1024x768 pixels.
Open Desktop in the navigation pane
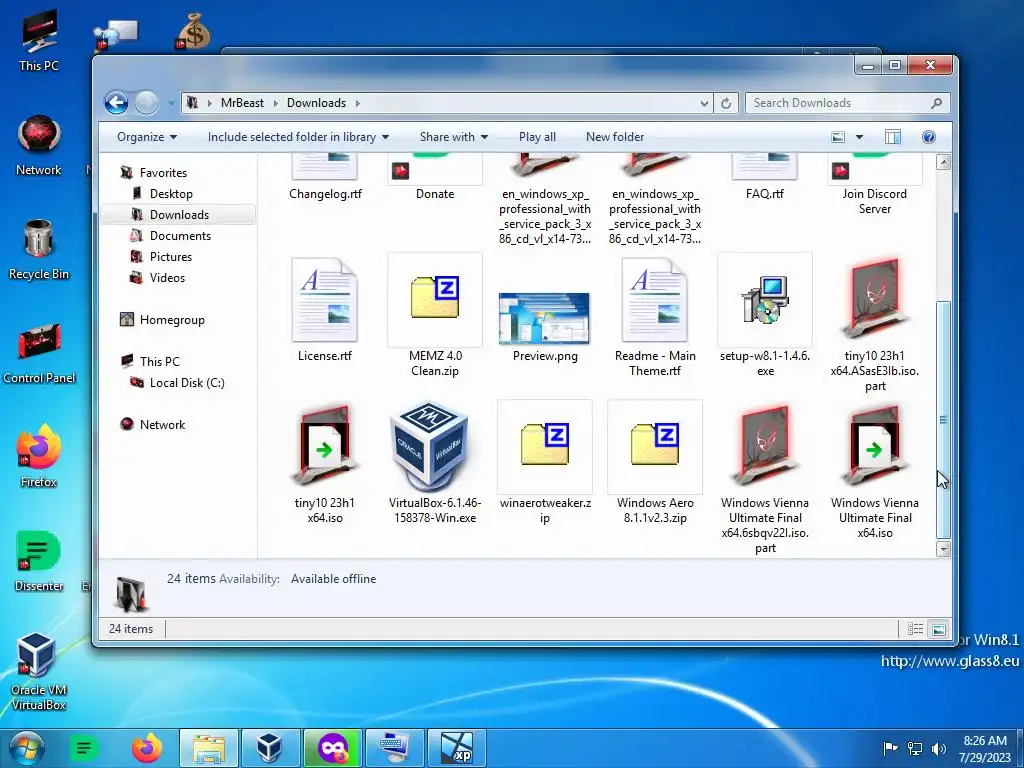pos(171,194)
